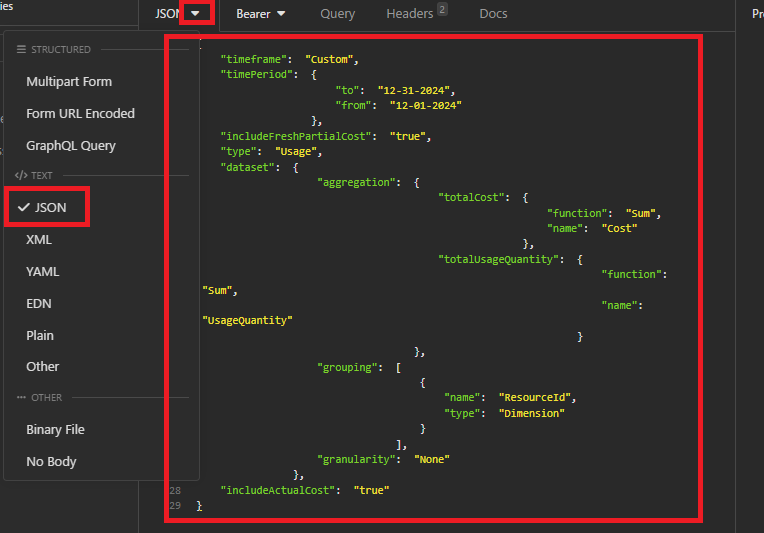Click line number 29 in gutter
This screenshot has height=533, width=764.
175,506
